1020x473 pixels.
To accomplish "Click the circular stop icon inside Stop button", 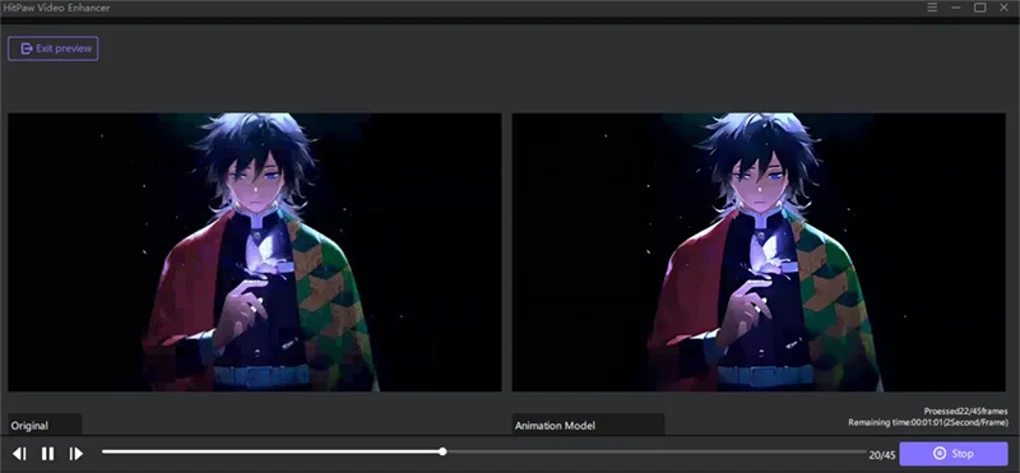I will [x=939, y=453].
